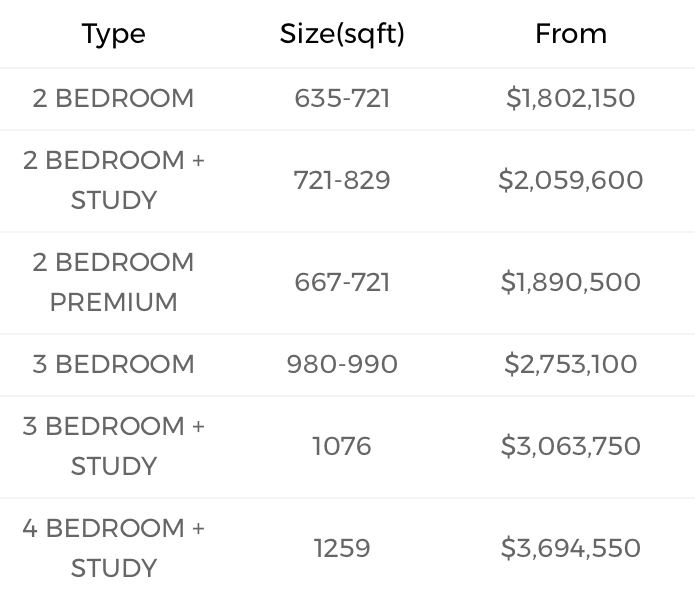Click the $1,890,500 price
The height and width of the screenshot is (590, 695).
pyautogui.click(x=571, y=282)
